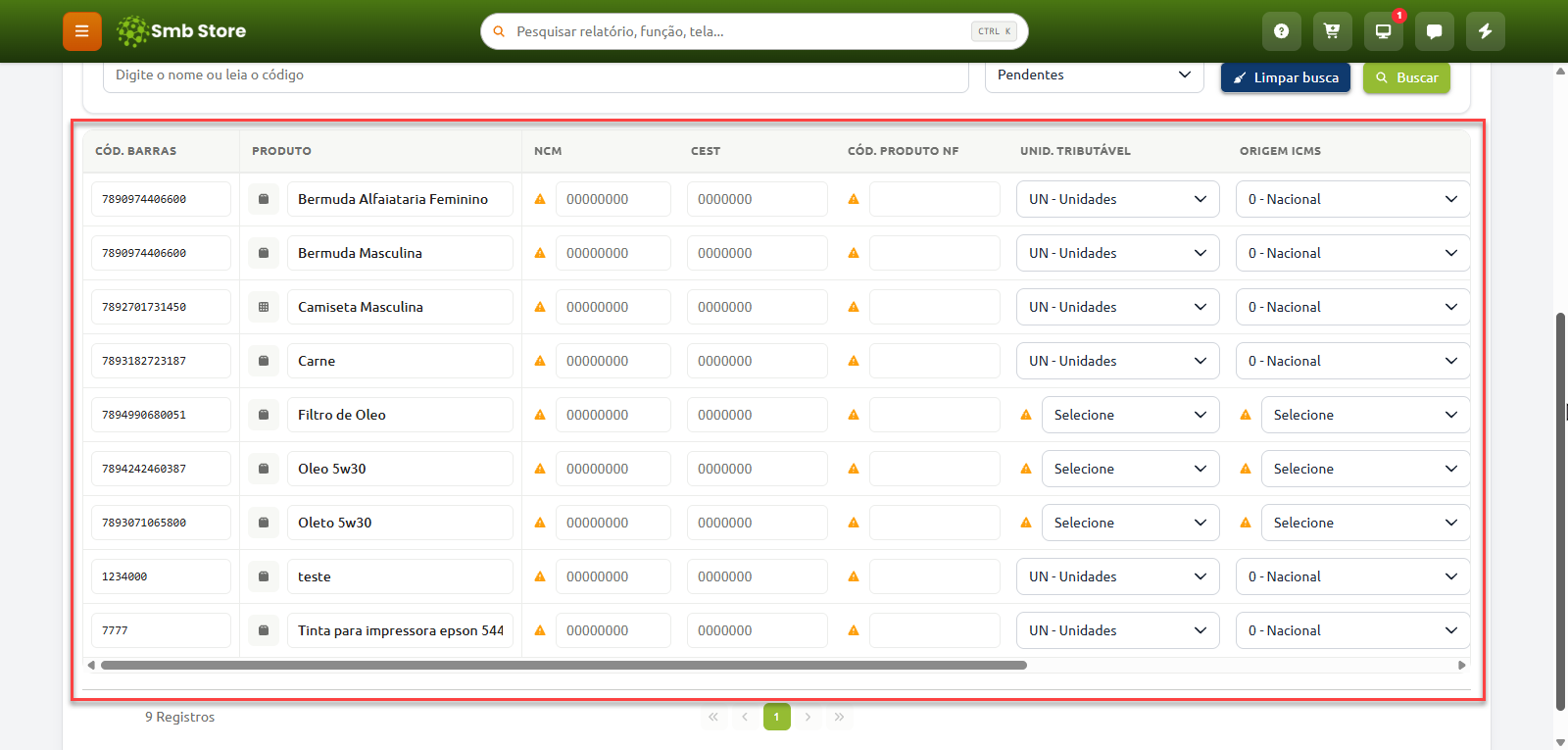
Task: Open the Pendentes filter dropdown
Action: point(1094,75)
